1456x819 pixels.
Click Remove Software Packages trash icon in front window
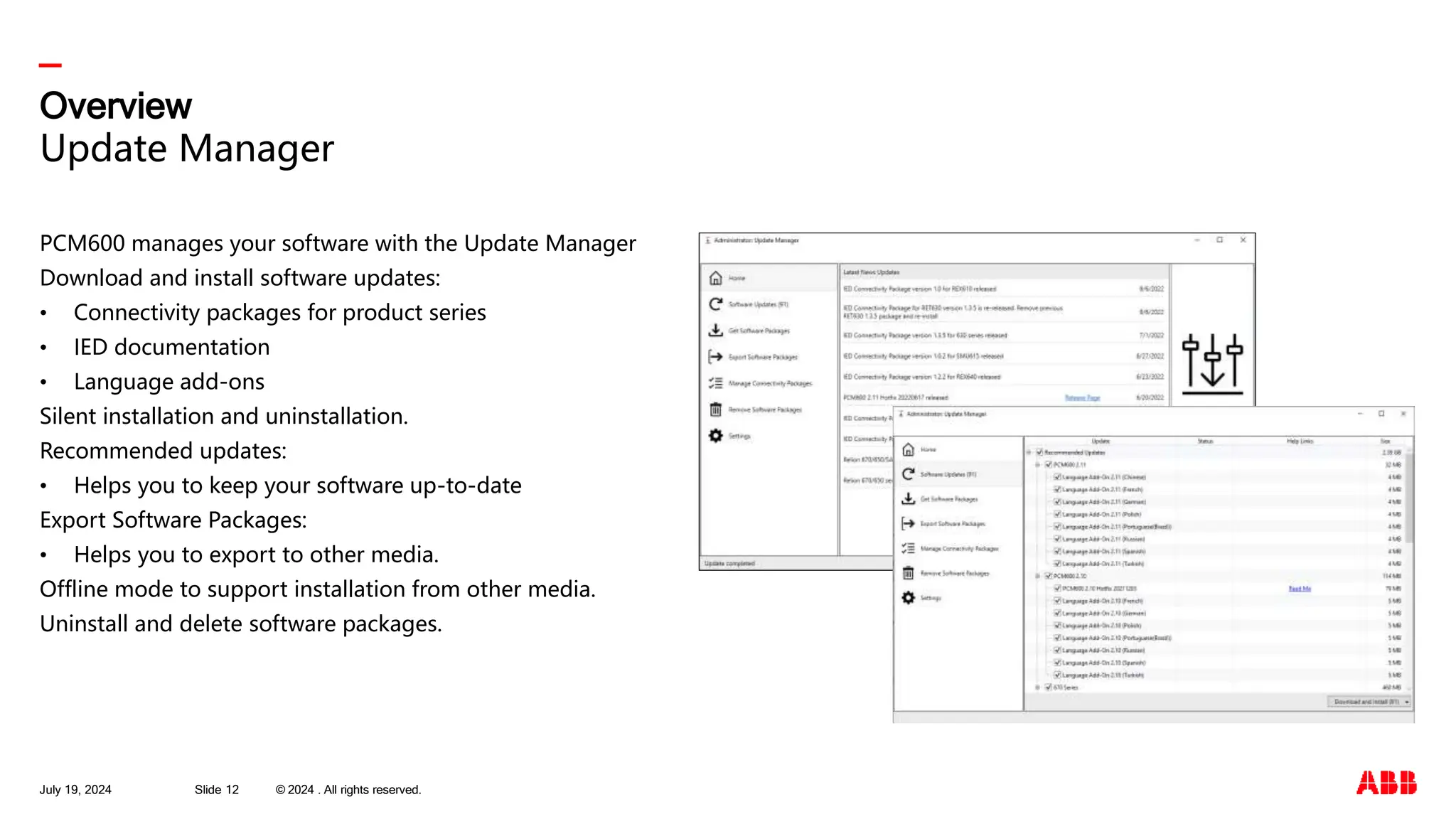click(x=908, y=573)
